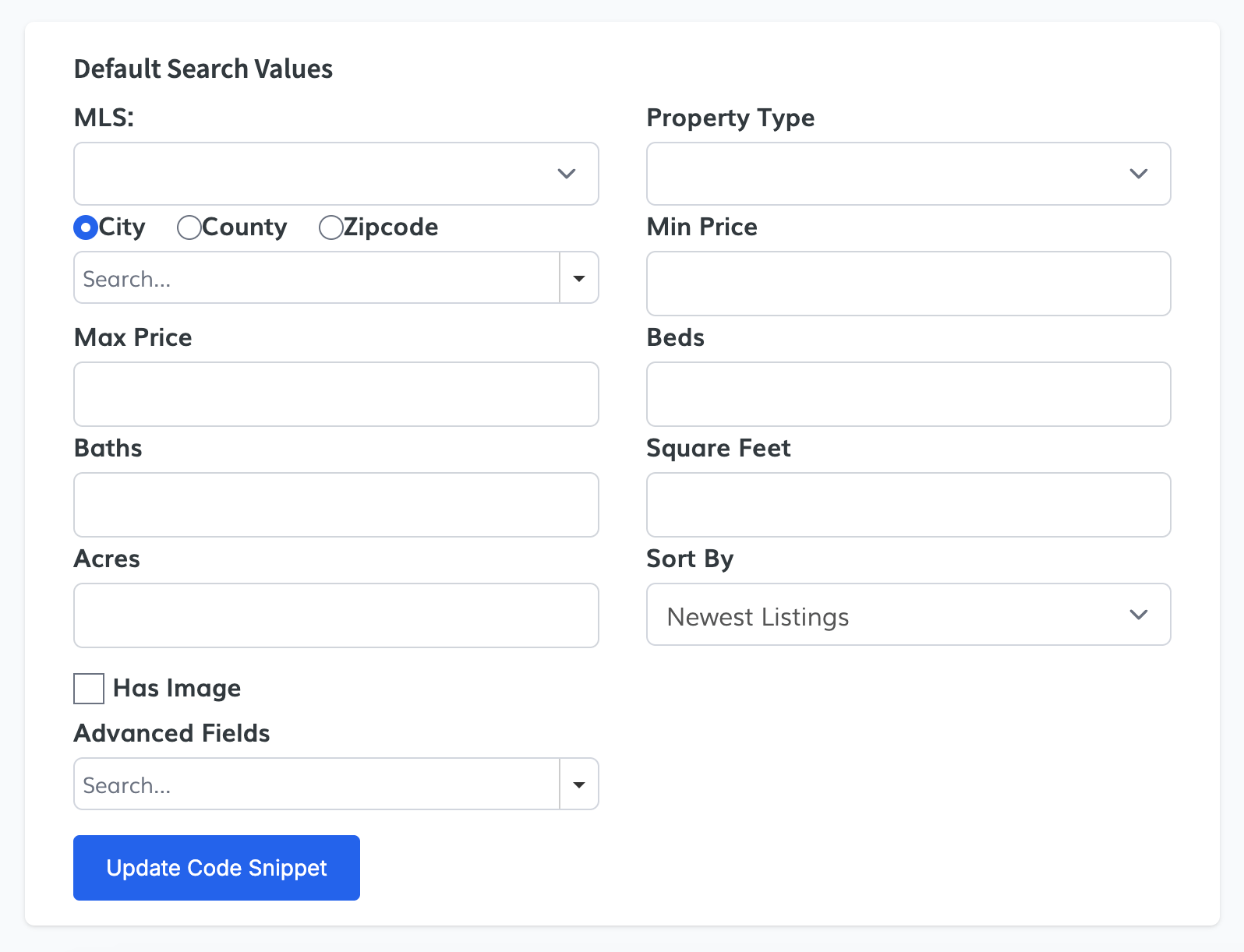Enable the Has Image checkbox
The height and width of the screenshot is (952, 1244).
89,689
